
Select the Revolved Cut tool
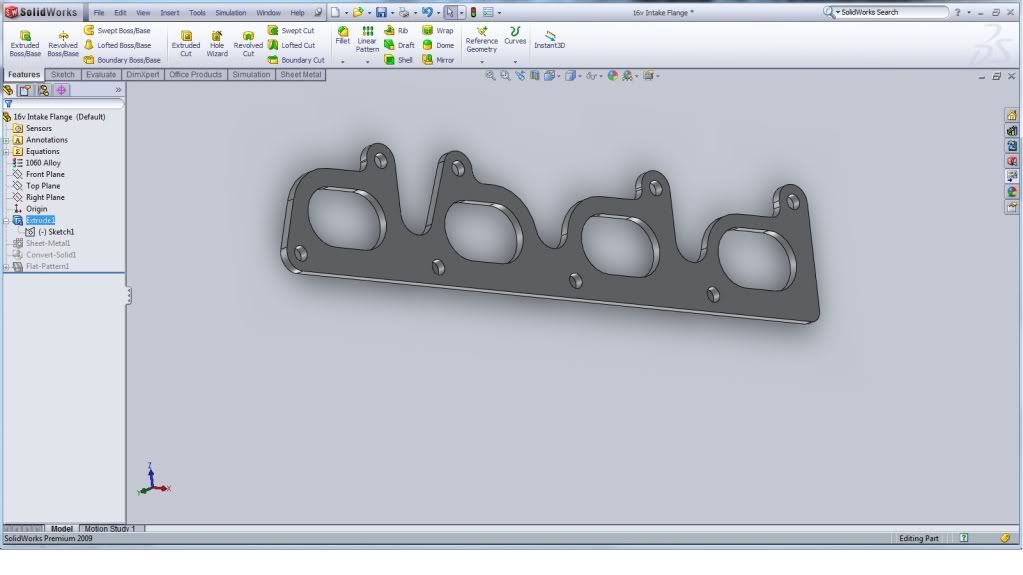click(248, 43)
